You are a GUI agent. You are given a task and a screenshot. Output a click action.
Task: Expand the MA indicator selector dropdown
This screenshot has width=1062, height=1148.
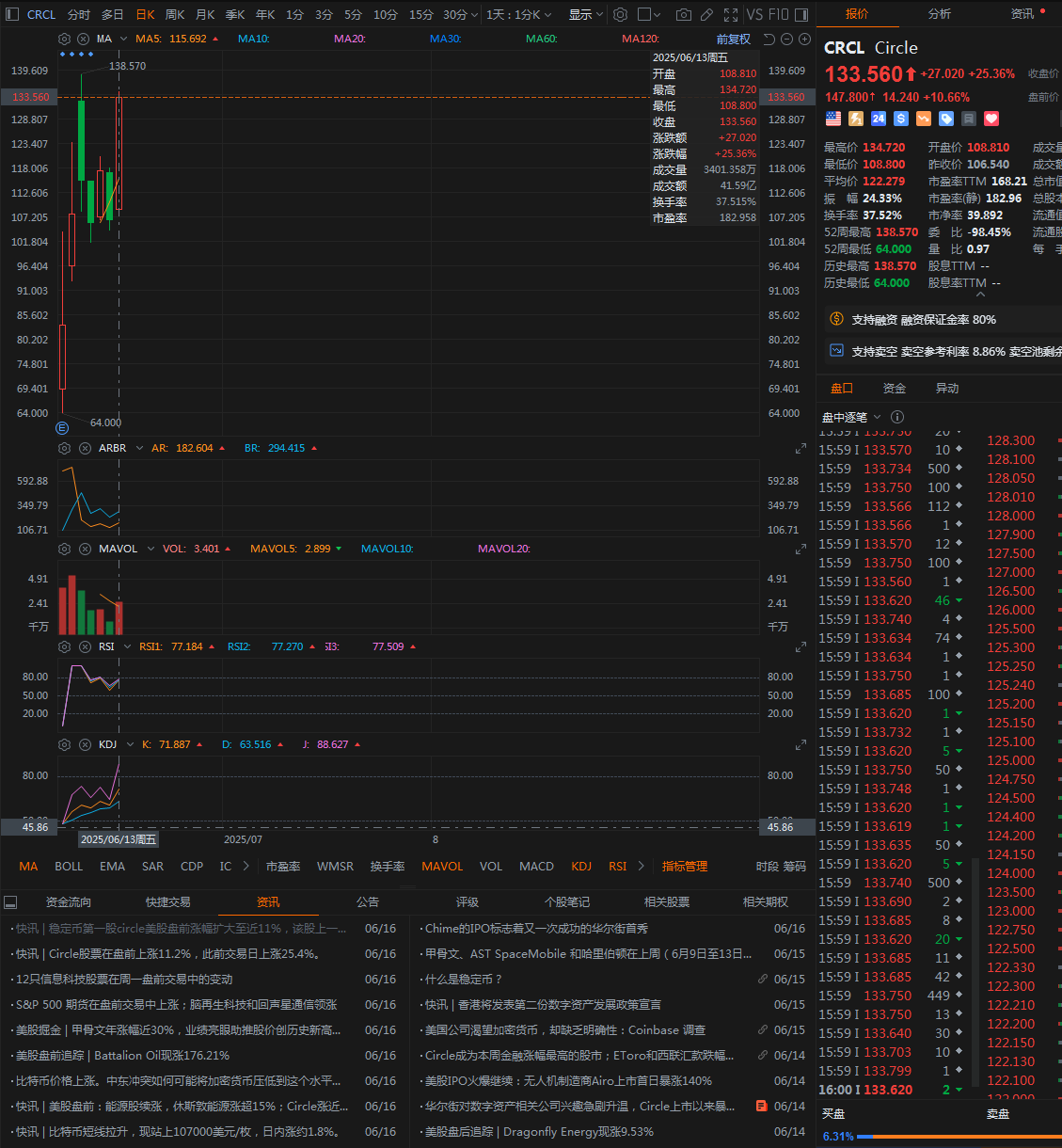[x=123, y=39]
